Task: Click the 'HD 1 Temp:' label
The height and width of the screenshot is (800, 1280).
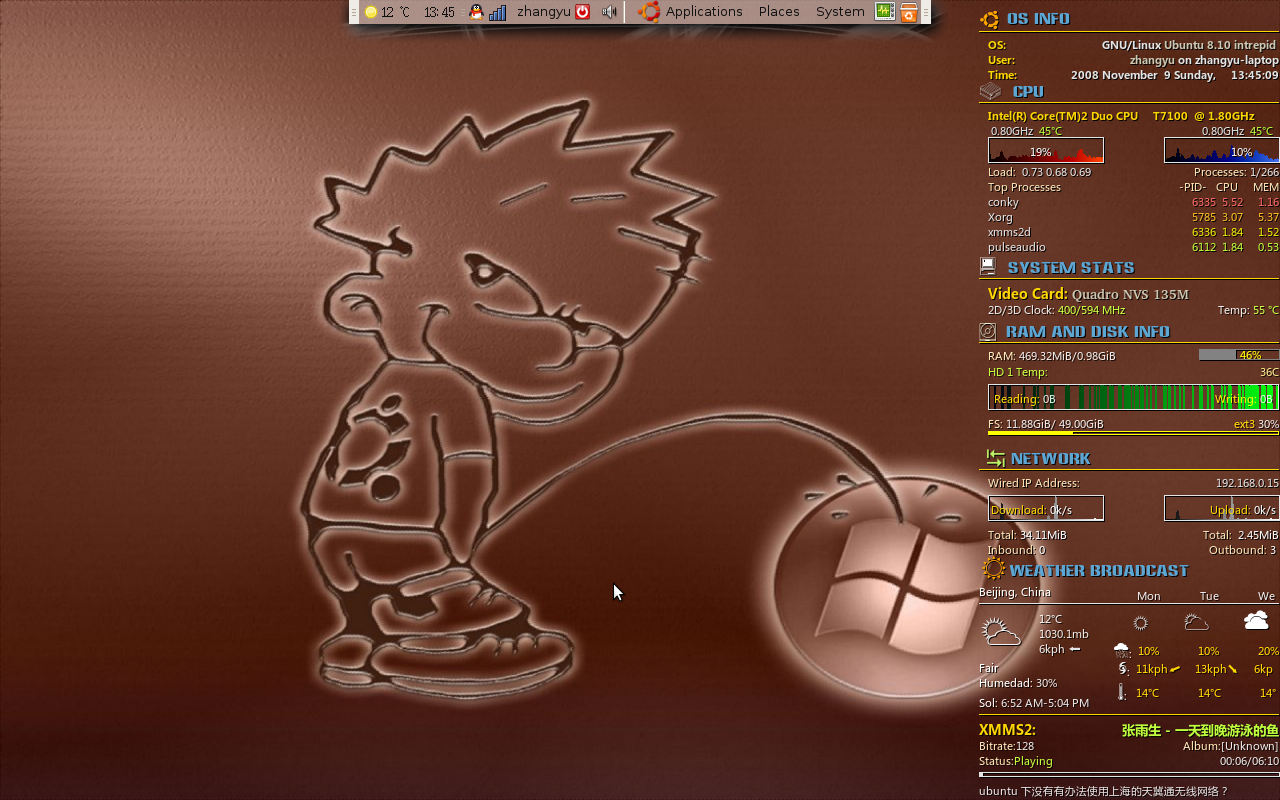Action: (1018, 372)
